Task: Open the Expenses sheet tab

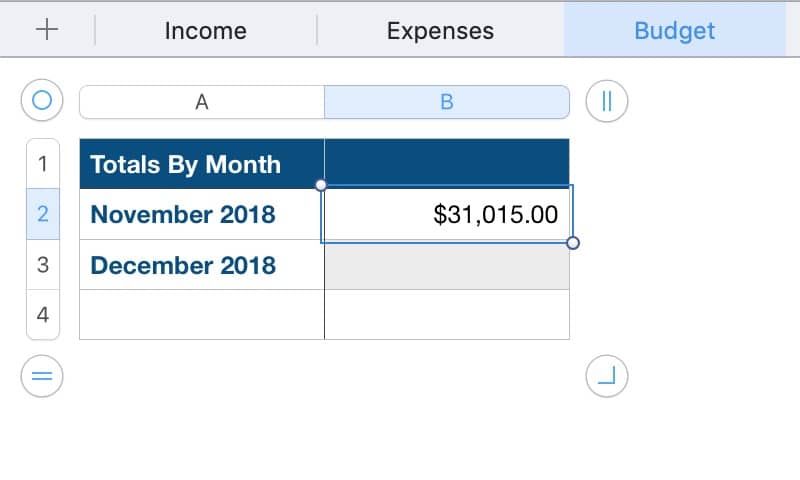Action: tap(440, 30)
